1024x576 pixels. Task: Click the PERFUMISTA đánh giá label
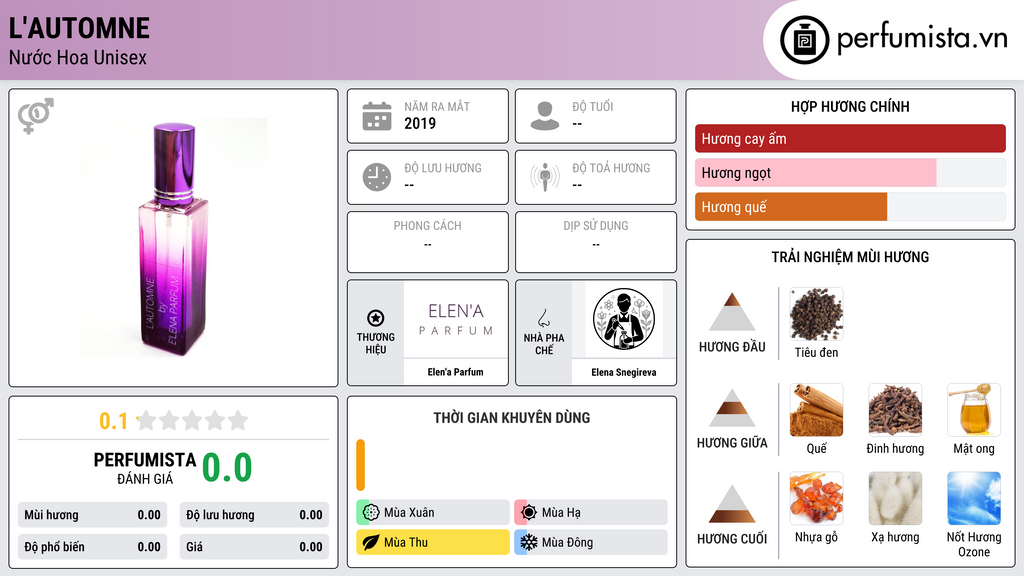tap(145, 468)
